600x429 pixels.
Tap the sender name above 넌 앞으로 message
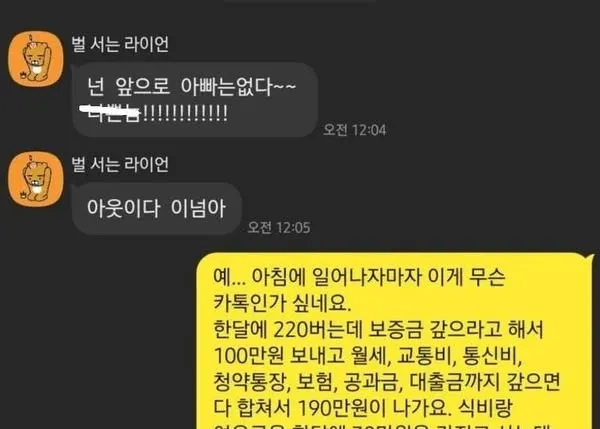(x=120, y=44)
